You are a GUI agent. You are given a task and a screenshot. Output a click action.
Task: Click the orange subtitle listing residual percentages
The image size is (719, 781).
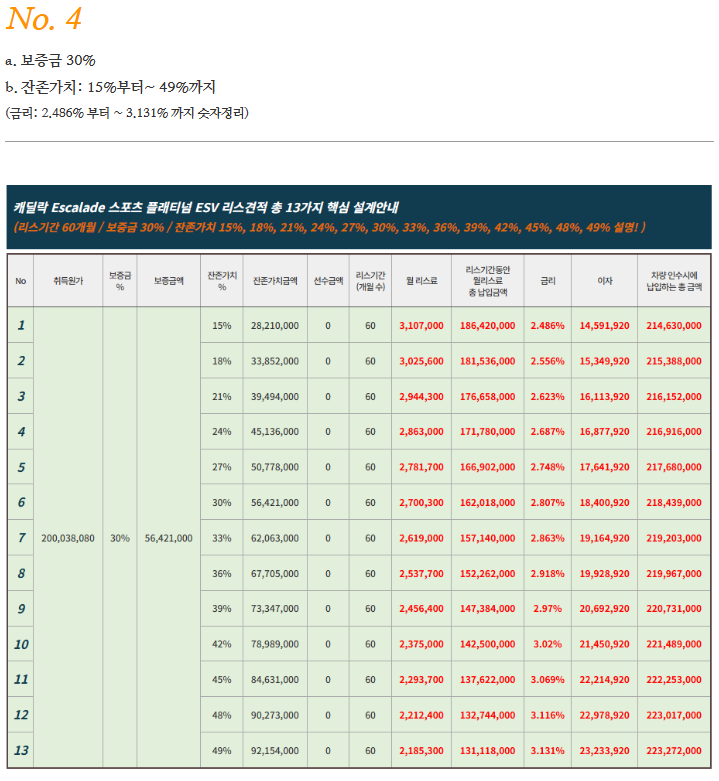330,227
